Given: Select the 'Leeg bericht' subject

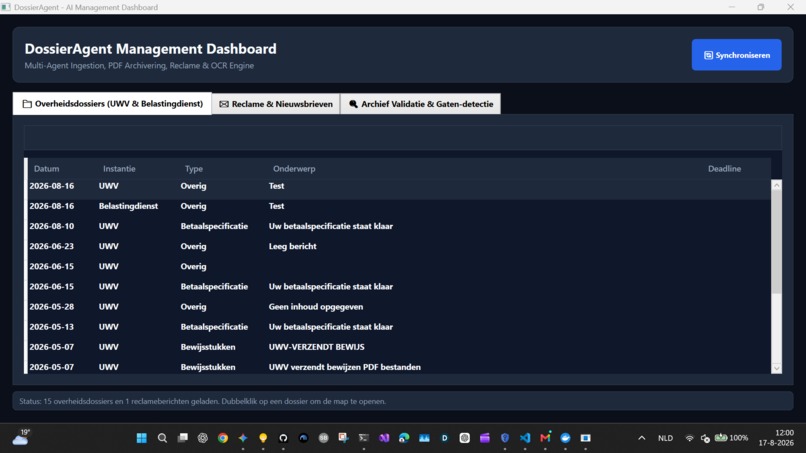Looking at the screenshot, I should (x=292, y=246).
